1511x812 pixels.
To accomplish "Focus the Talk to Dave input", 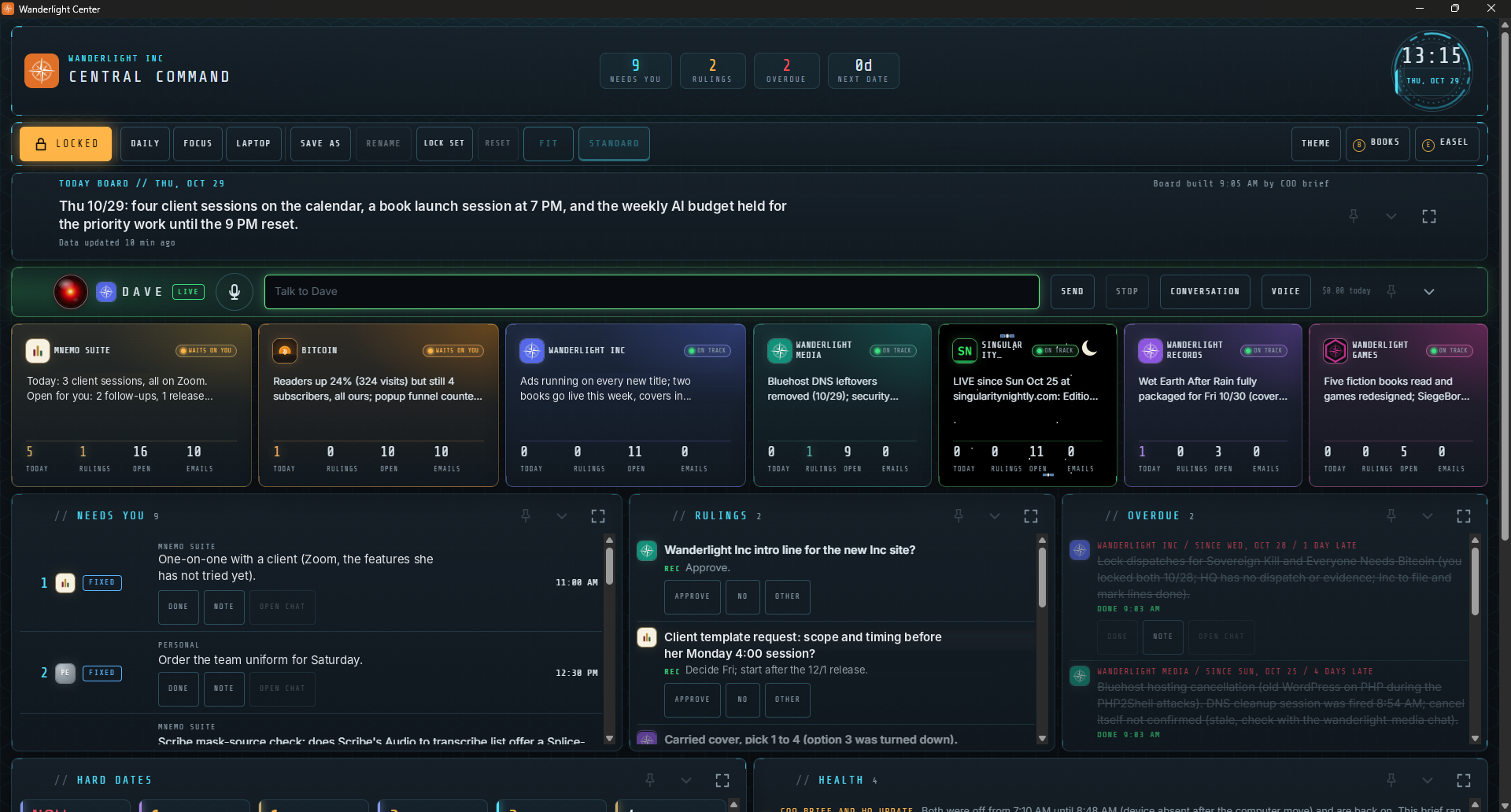I will (x=652, y=292).
